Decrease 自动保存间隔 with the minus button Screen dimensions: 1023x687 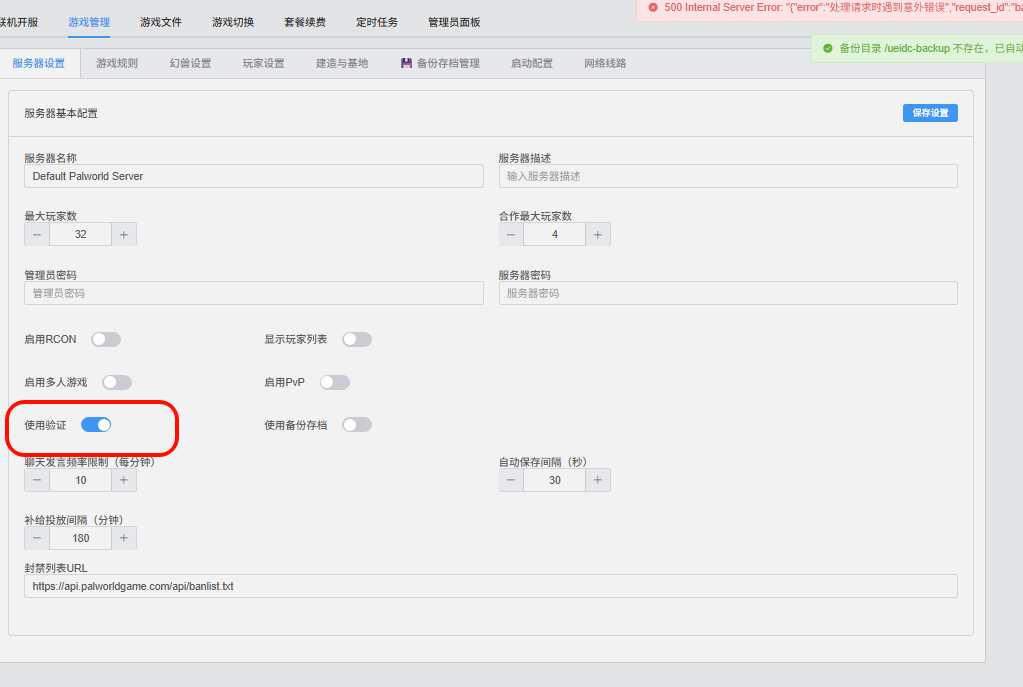click(x=511, y=480)
